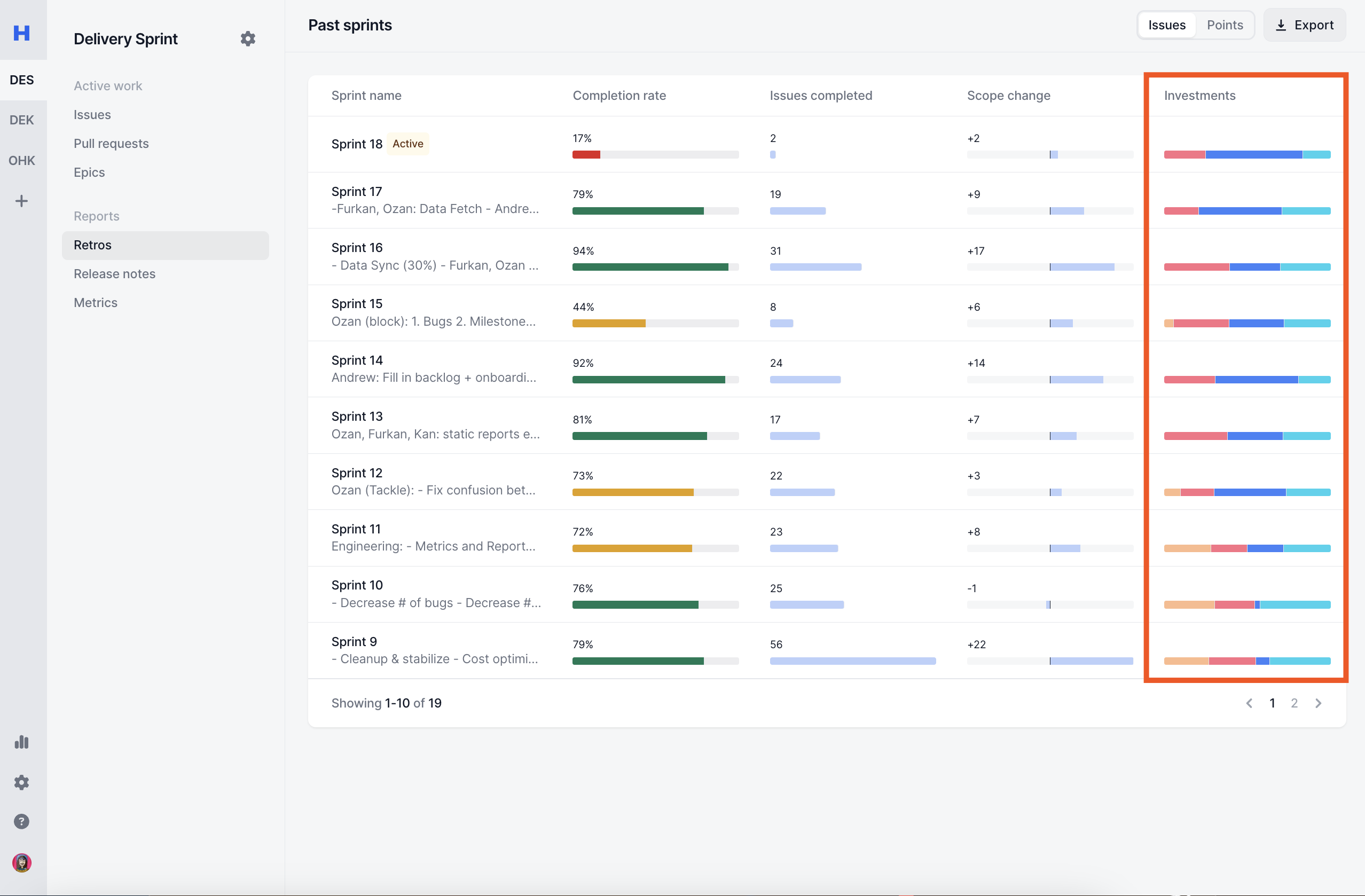The width and height of the screenshot is (1365, 896).
Task: Click the Export download button
Action: click(1304, 25)
